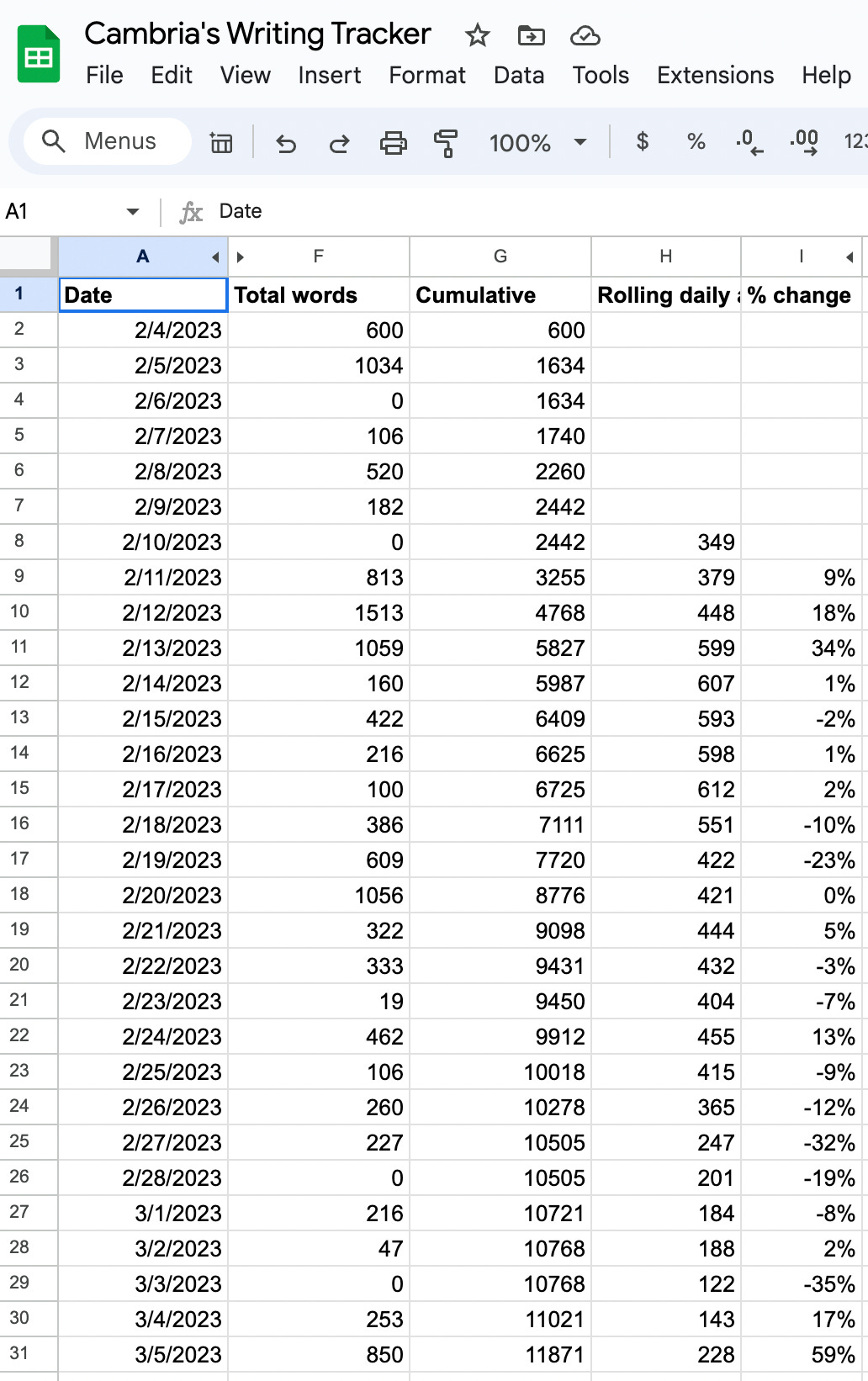This screenshot has height=1381, width=868.
Task: Select column G header
Action: point(500,257)
